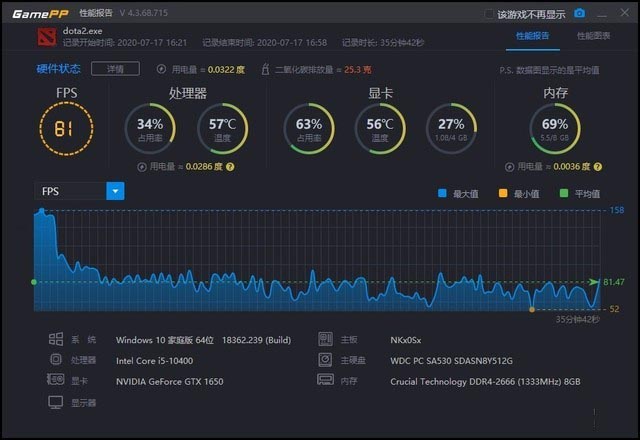Click the CPU 34% usage gauge
The height and width of the screenshot is (440, 640).
pyautogui.click(x=150, y=129)
